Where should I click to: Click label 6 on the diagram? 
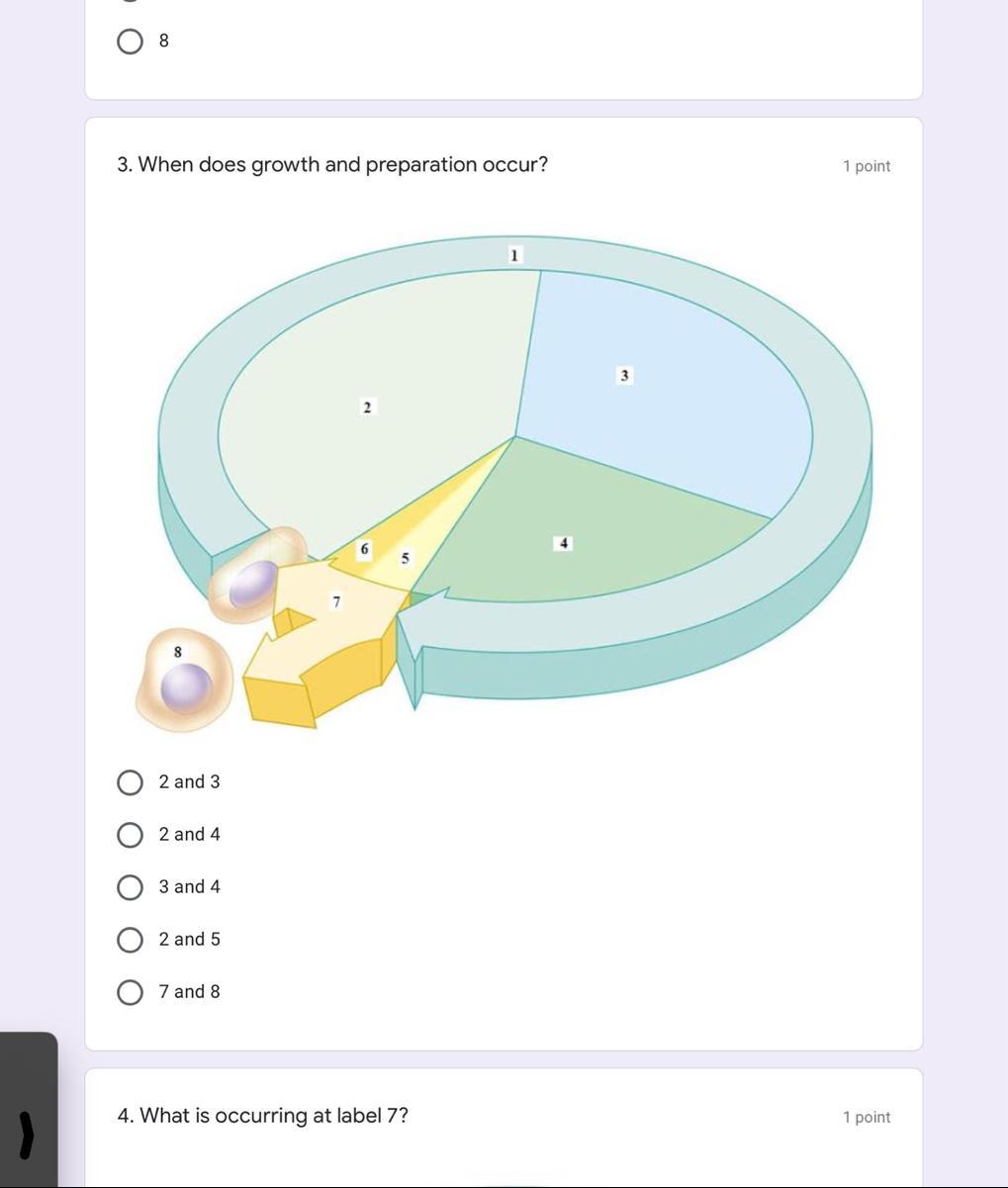point(364,549)
